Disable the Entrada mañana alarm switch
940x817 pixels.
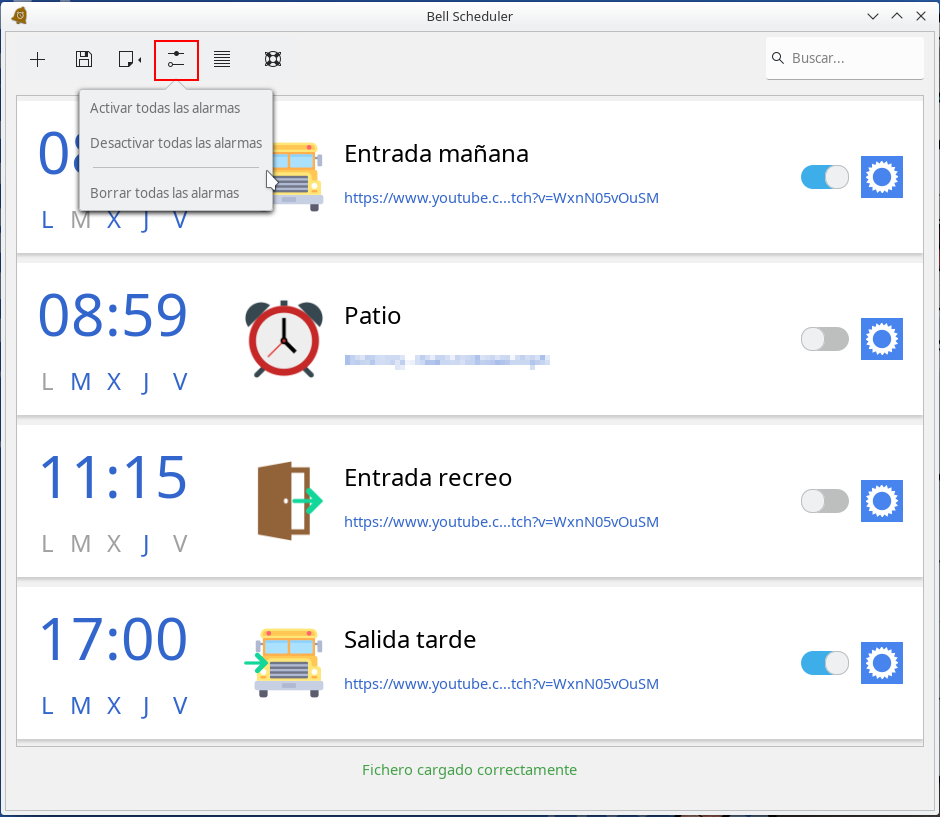[824, 177]
